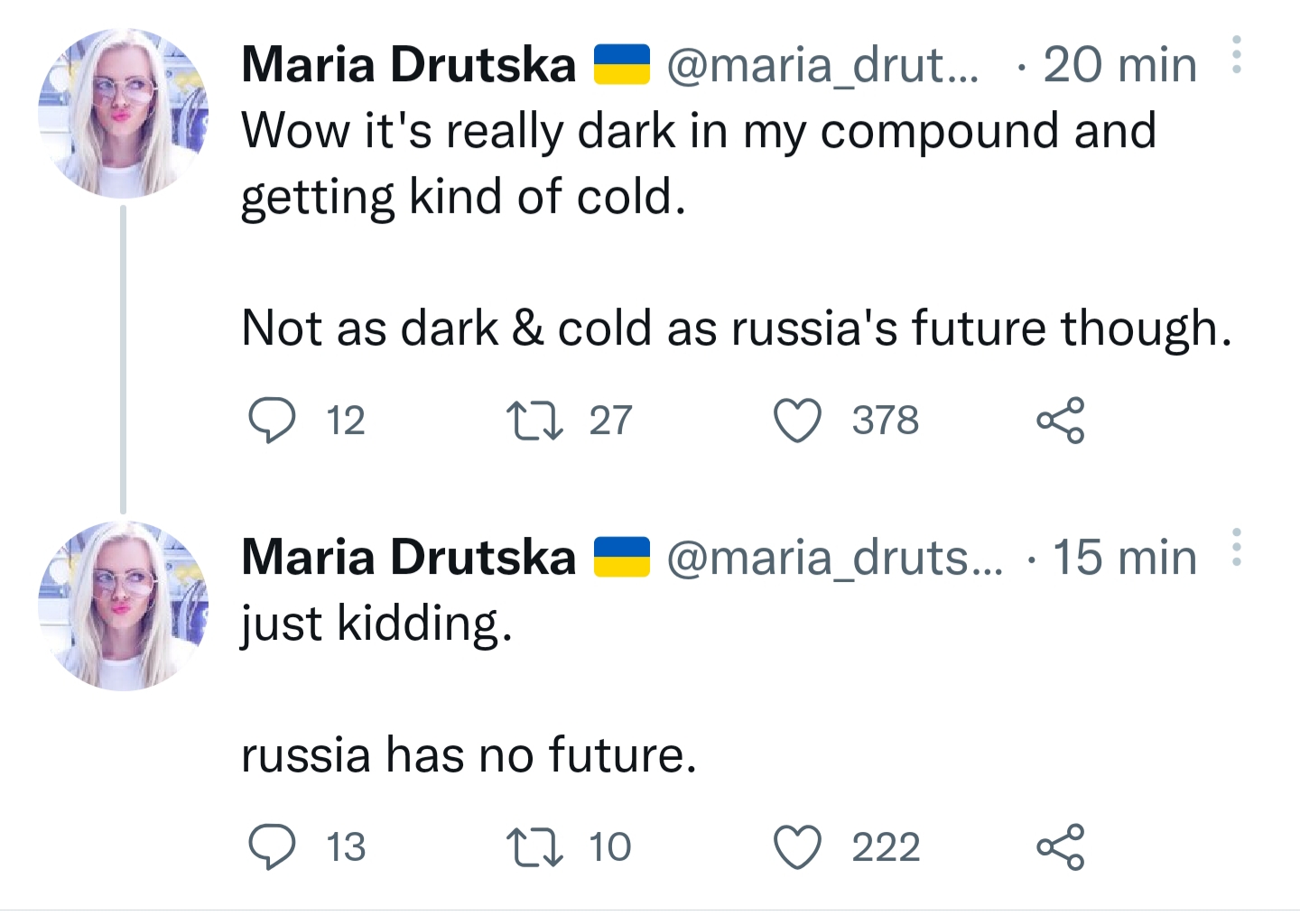The height and width of the screenshot is (924, 1300).
Task: Open the tweet text 'russia has no future'
Action: click(469, 754)
